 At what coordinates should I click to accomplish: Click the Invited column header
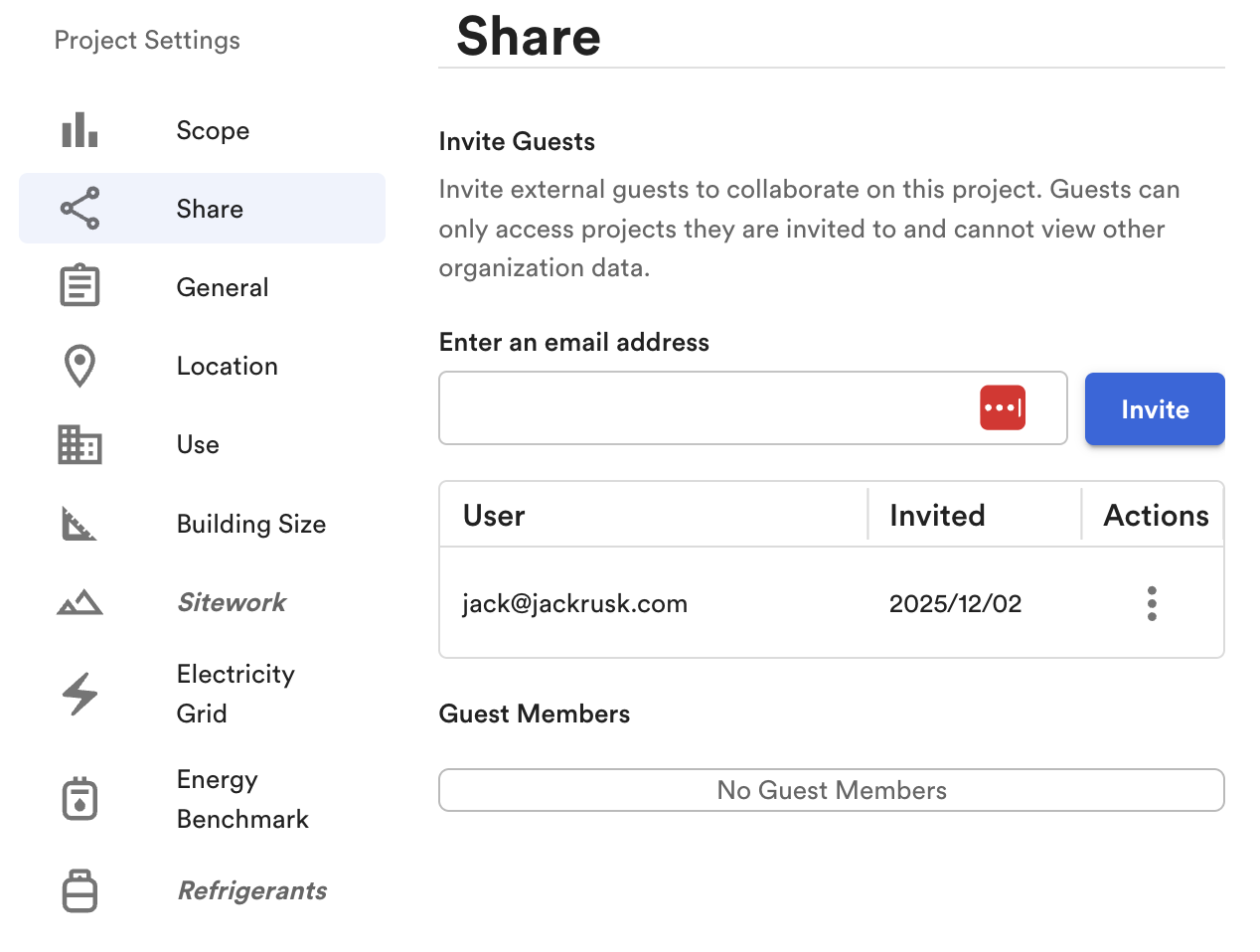[937, 516]
